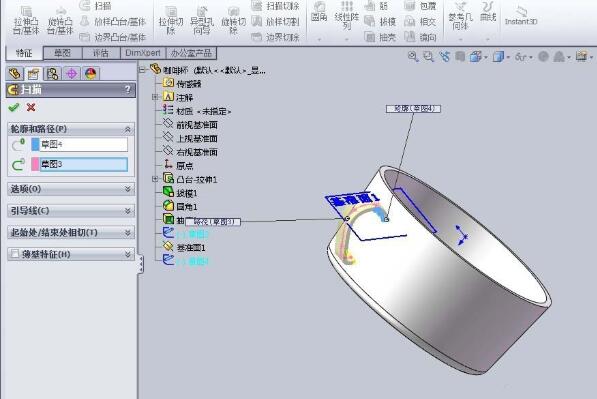The image size is (597, 399).
Task: Click the Revolved Cut (旋转切除) tool
Action: point(233,21)
